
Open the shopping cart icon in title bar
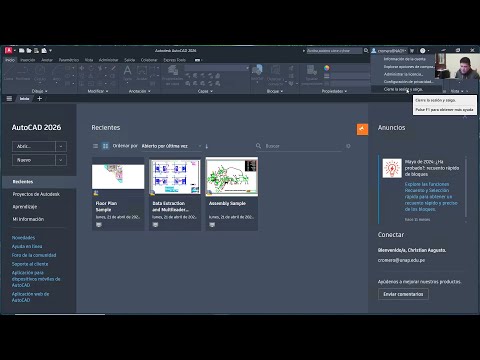point(412,51)
